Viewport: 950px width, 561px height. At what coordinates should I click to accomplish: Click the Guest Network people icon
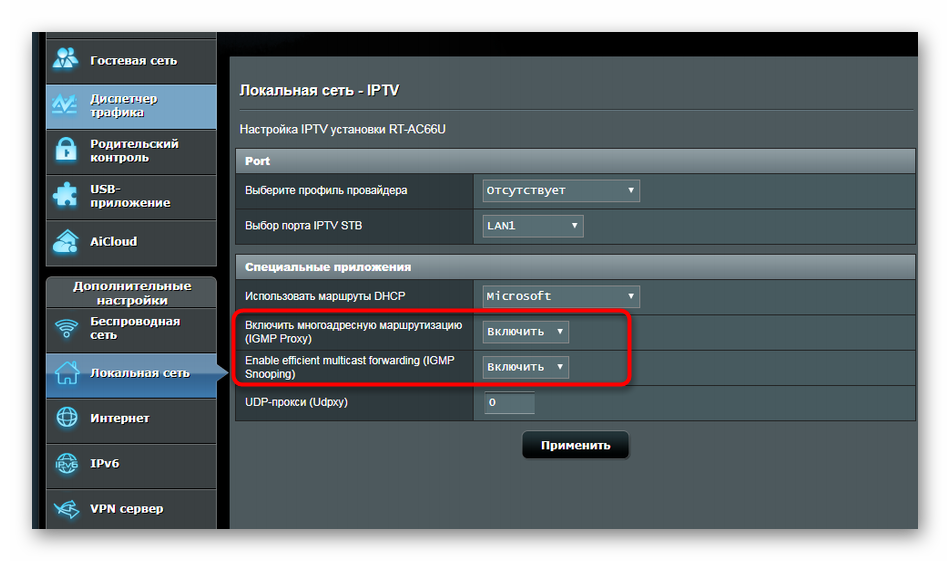(x=67, y=59)
